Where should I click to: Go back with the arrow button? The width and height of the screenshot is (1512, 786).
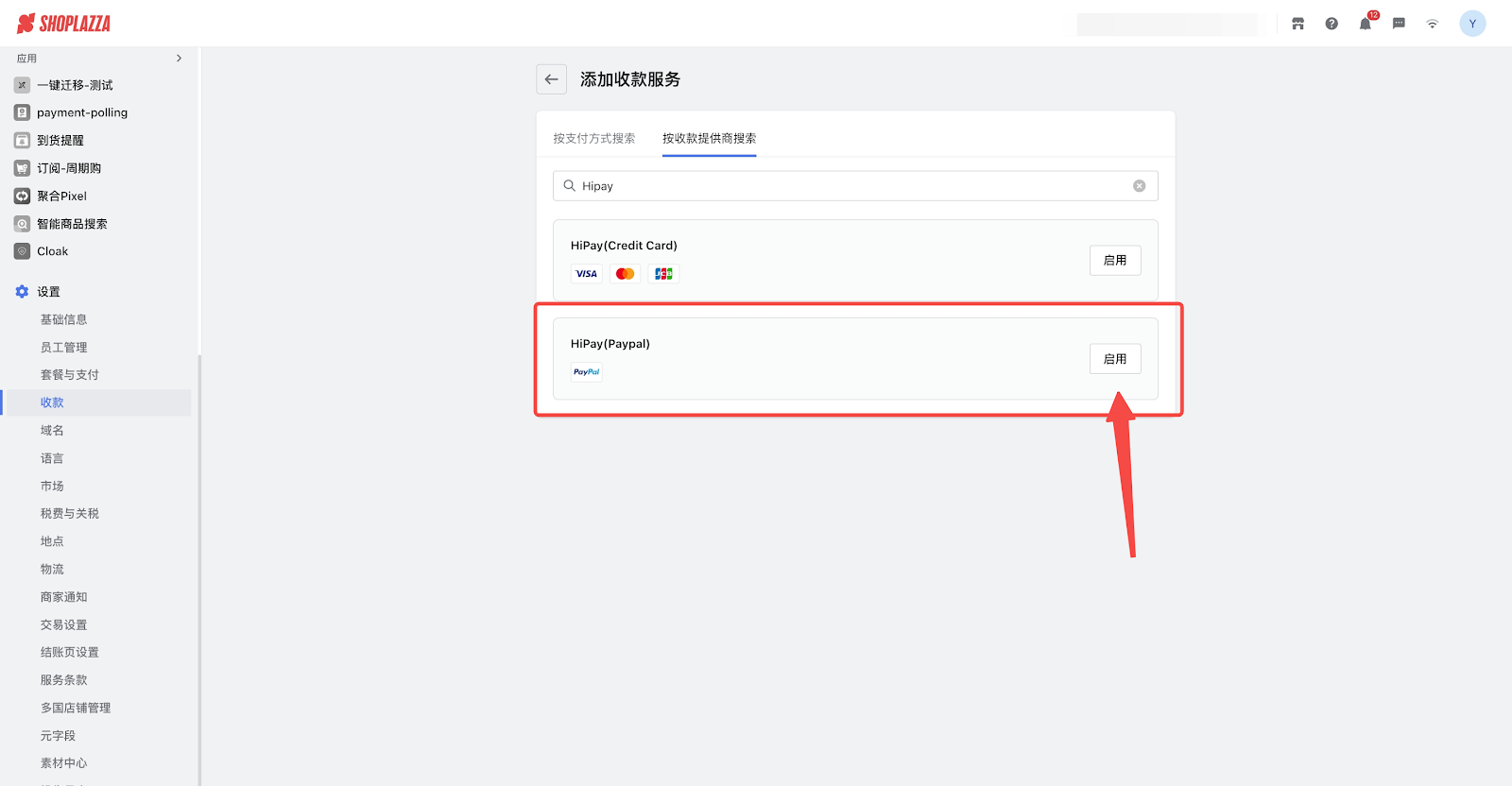coord(552,79)
